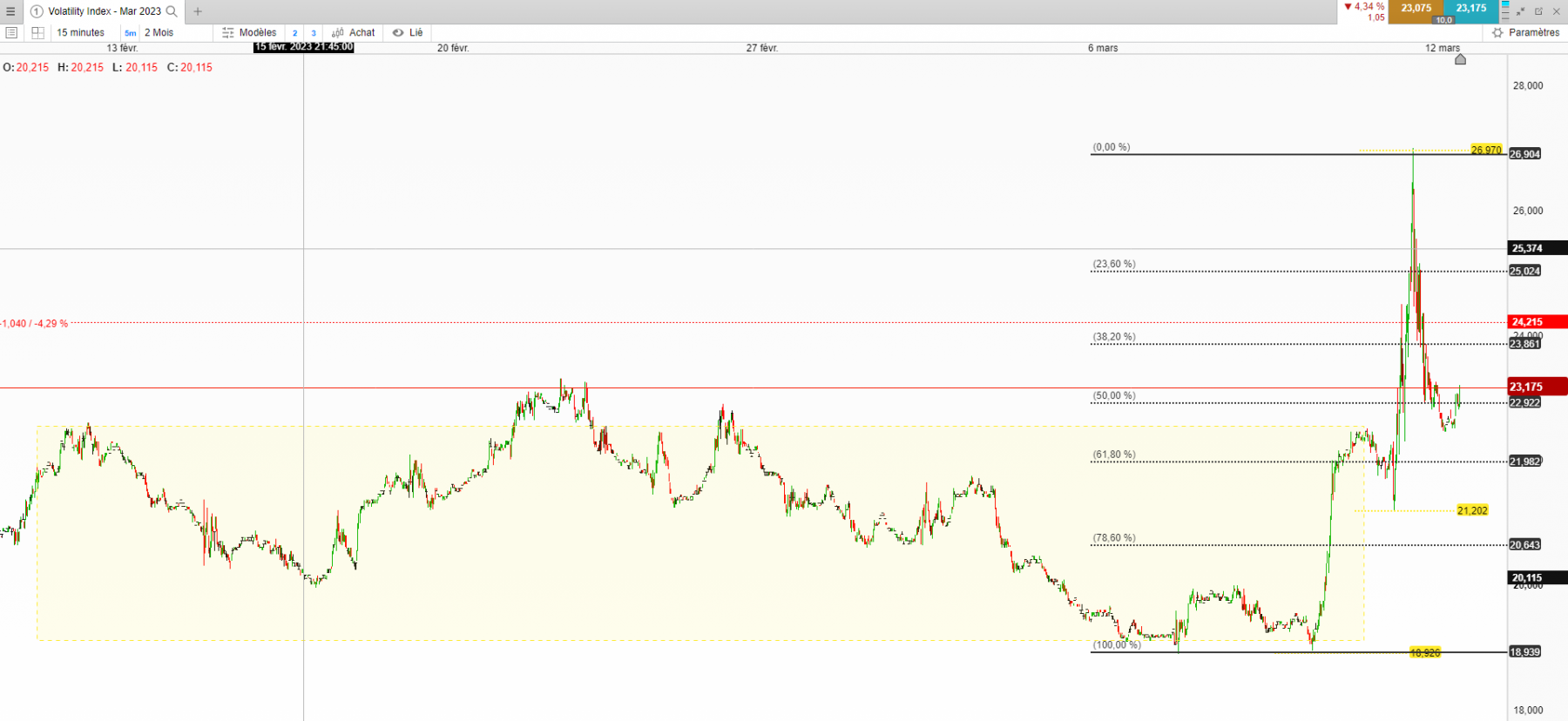Detach chart into separate window

[x=1538, y=11]
